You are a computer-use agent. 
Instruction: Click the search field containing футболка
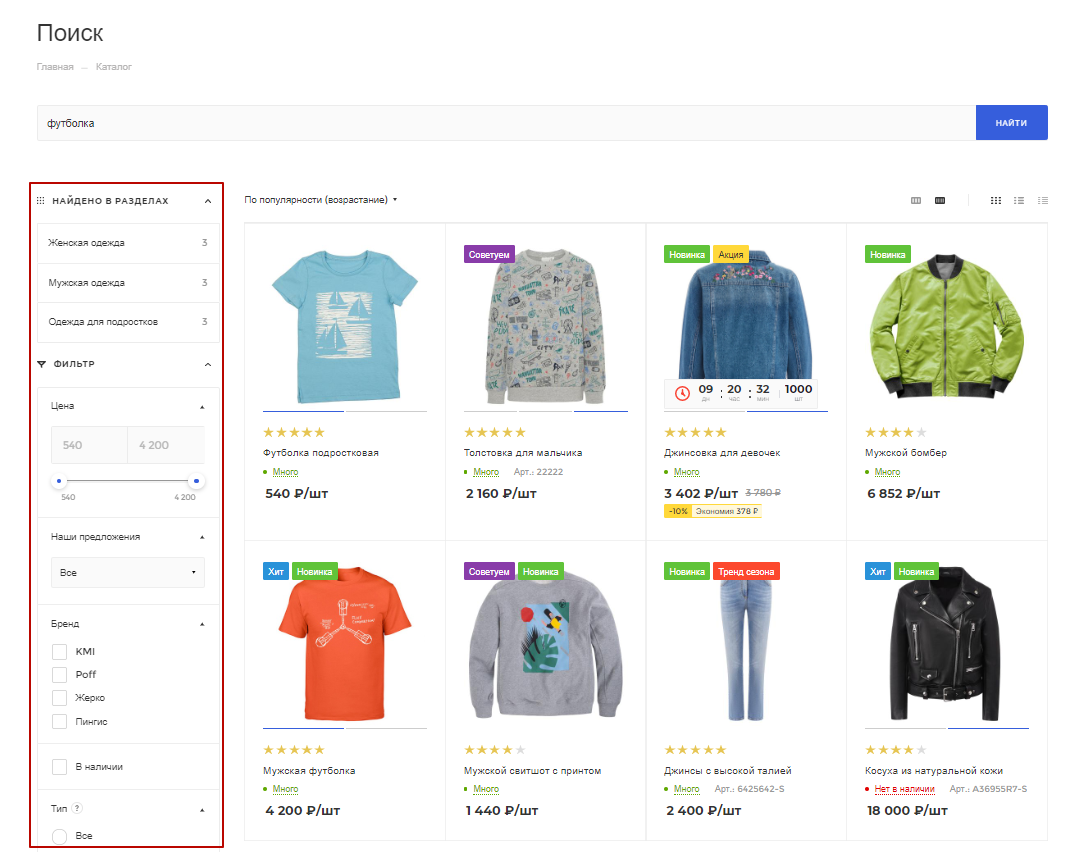pos(506,123)
